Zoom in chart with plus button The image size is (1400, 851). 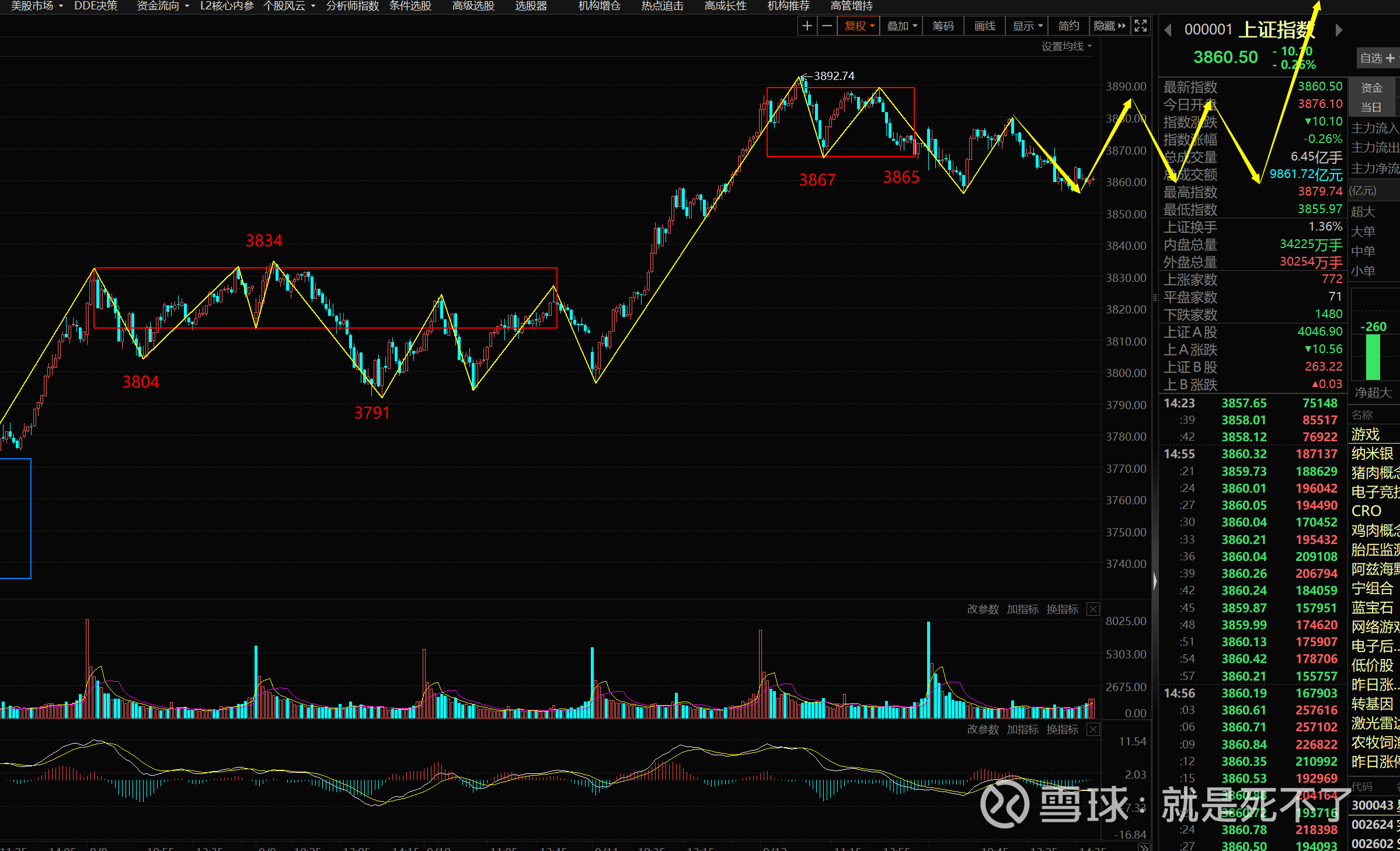coord(807,26)
